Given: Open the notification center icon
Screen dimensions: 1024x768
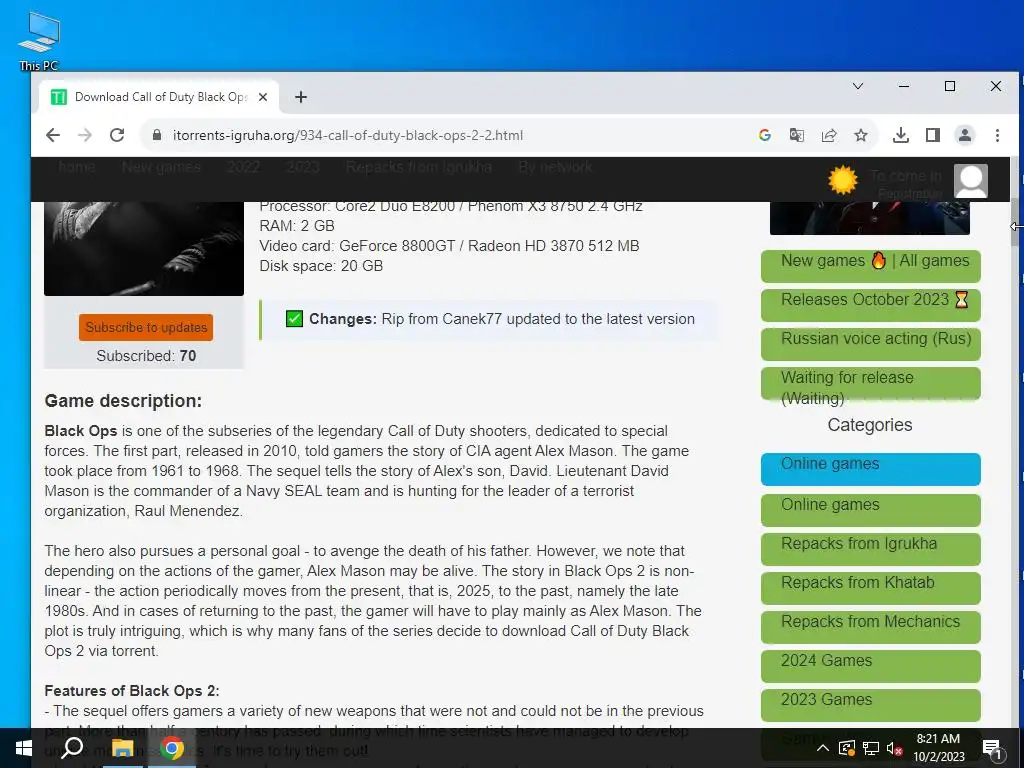Looking at the screenshot, I should [x=992, y=749].
